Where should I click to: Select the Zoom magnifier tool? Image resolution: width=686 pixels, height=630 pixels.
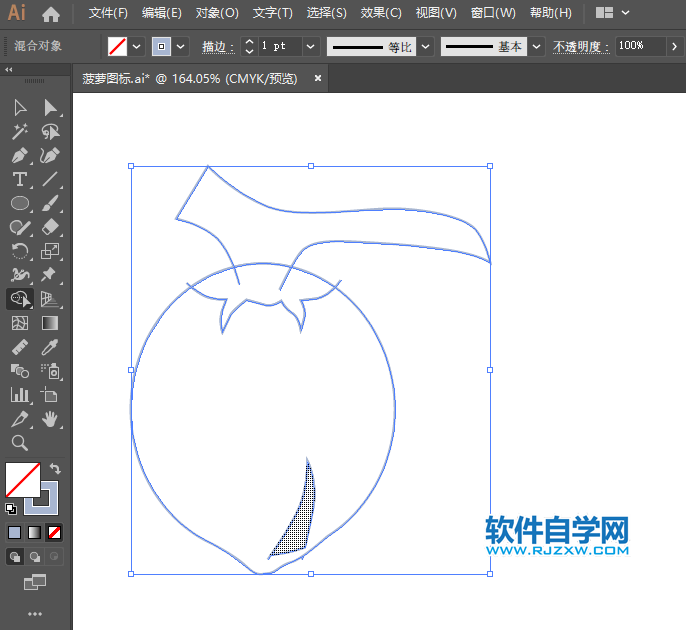tap(20, 443)
